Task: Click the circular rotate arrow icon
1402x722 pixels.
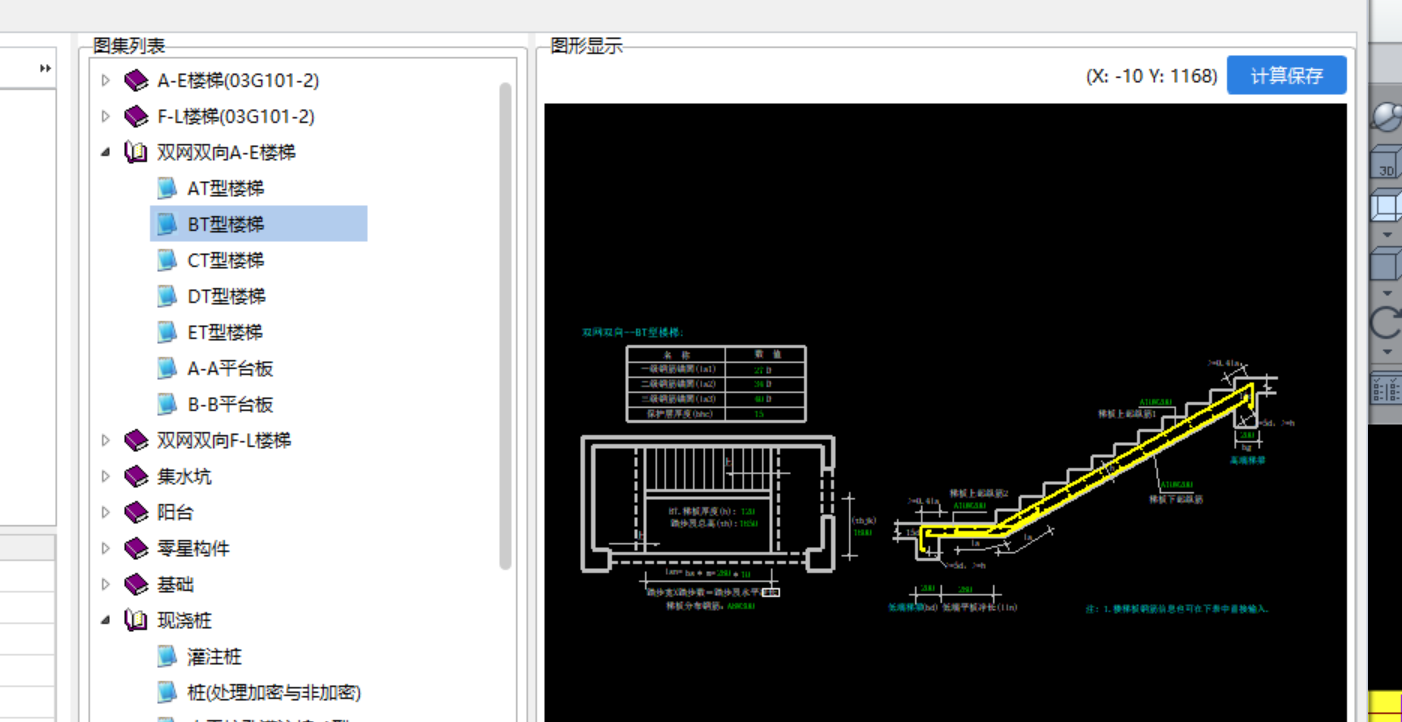Action: [1387, 323]
